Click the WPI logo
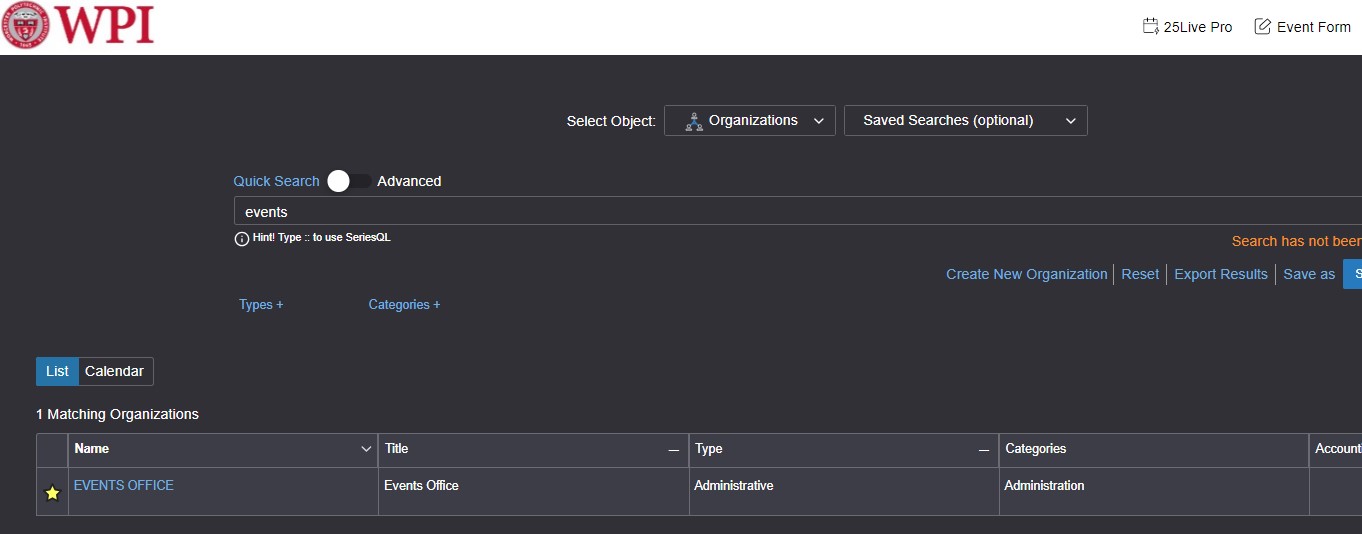This screenshot has width=1362, height=534. click(78, 26)
